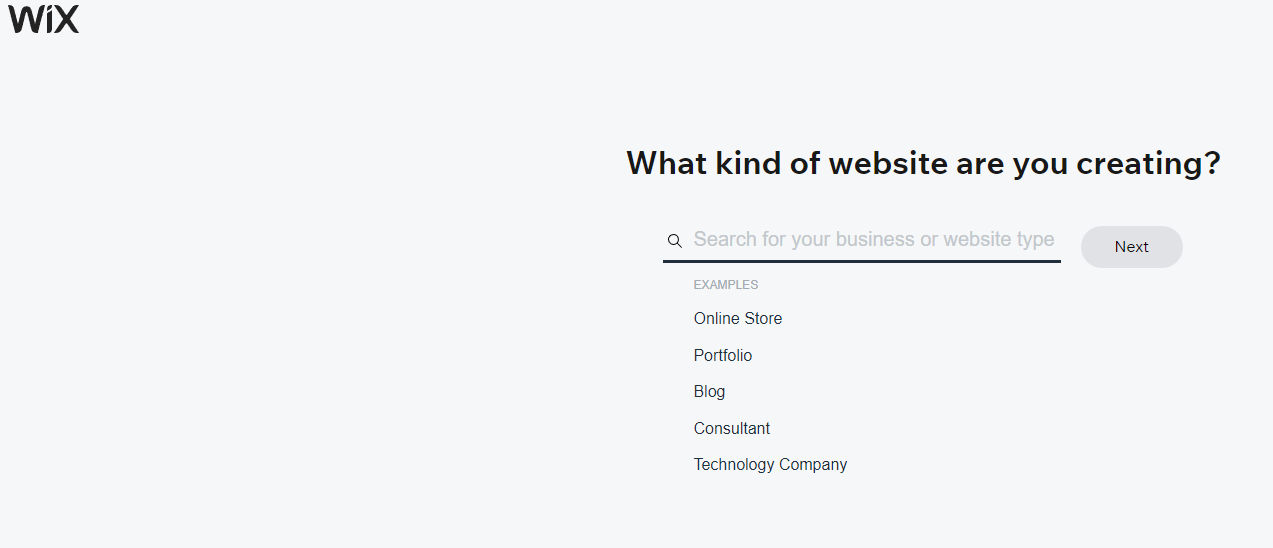Open the last example suggestion, Technology Company

point(770,465)
